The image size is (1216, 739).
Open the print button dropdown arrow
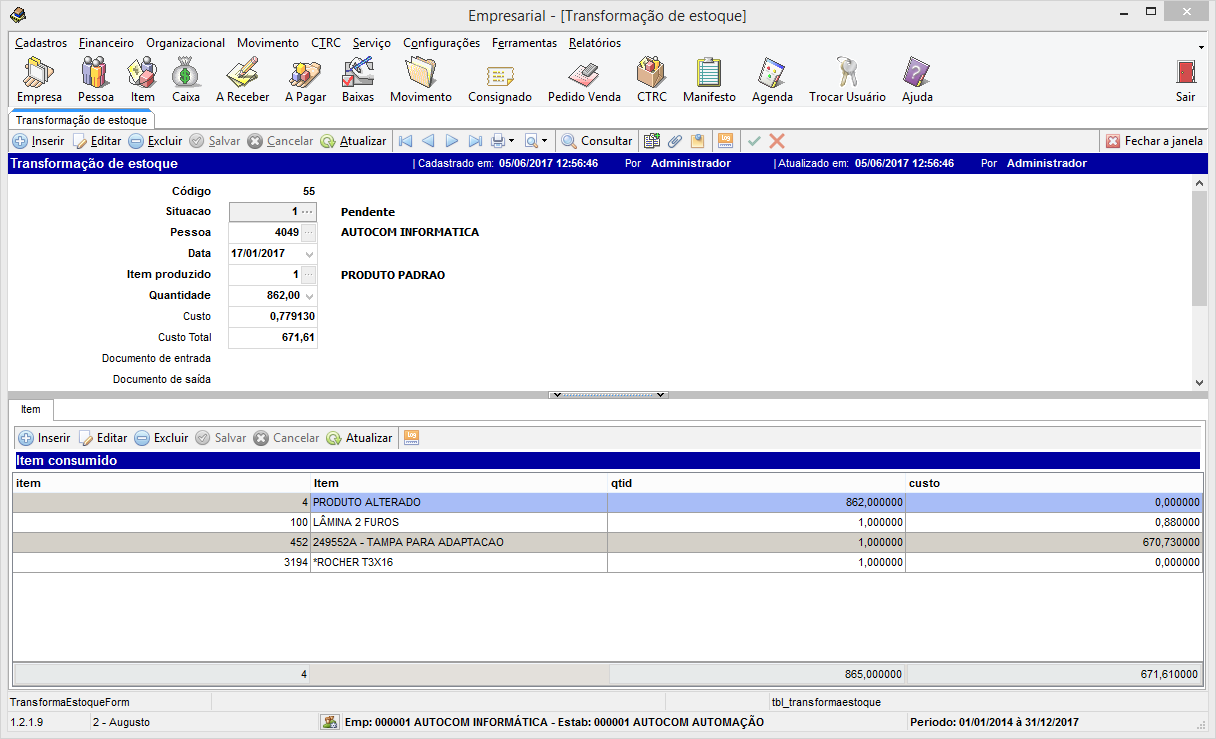pos(512,141)
